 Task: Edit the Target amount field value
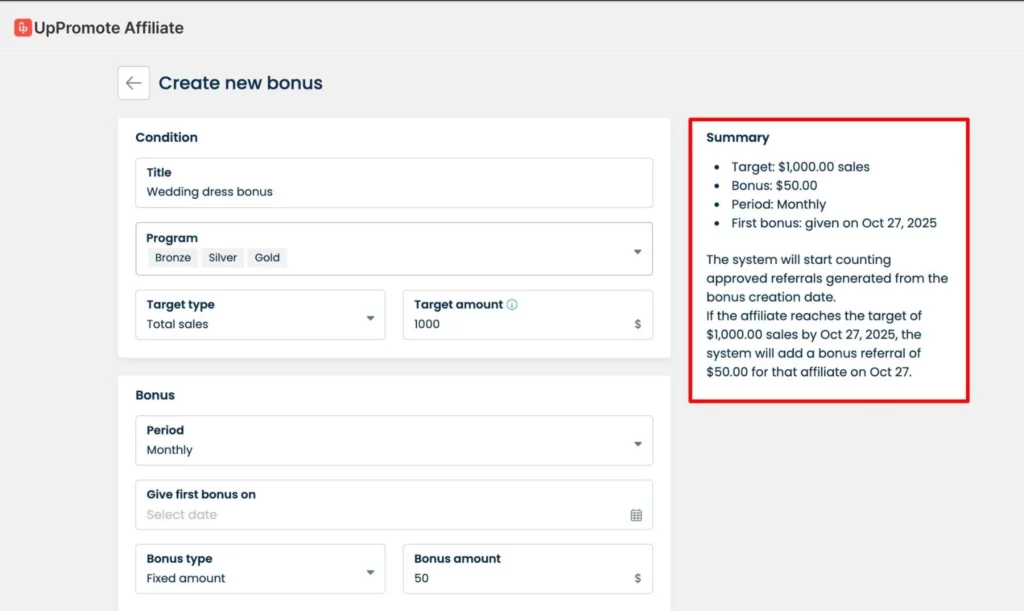point(510,324)
